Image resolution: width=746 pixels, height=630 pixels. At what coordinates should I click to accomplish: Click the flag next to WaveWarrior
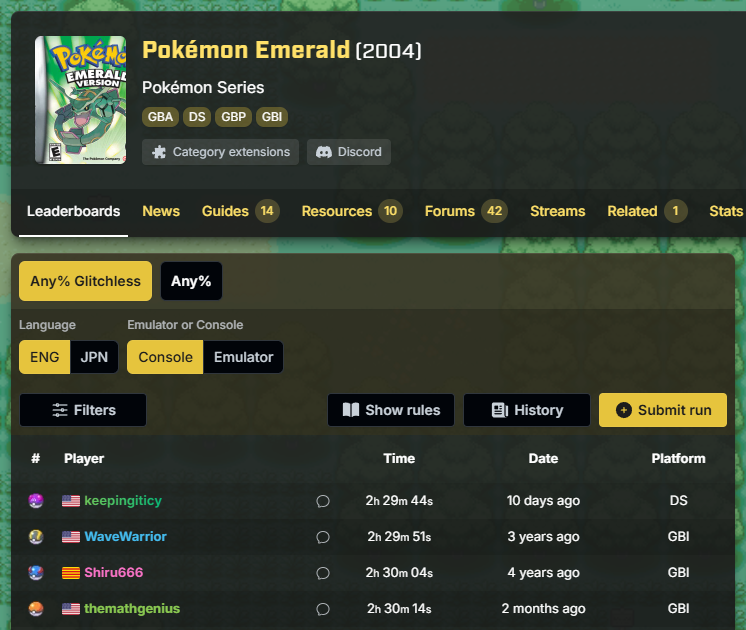(71, 537)
